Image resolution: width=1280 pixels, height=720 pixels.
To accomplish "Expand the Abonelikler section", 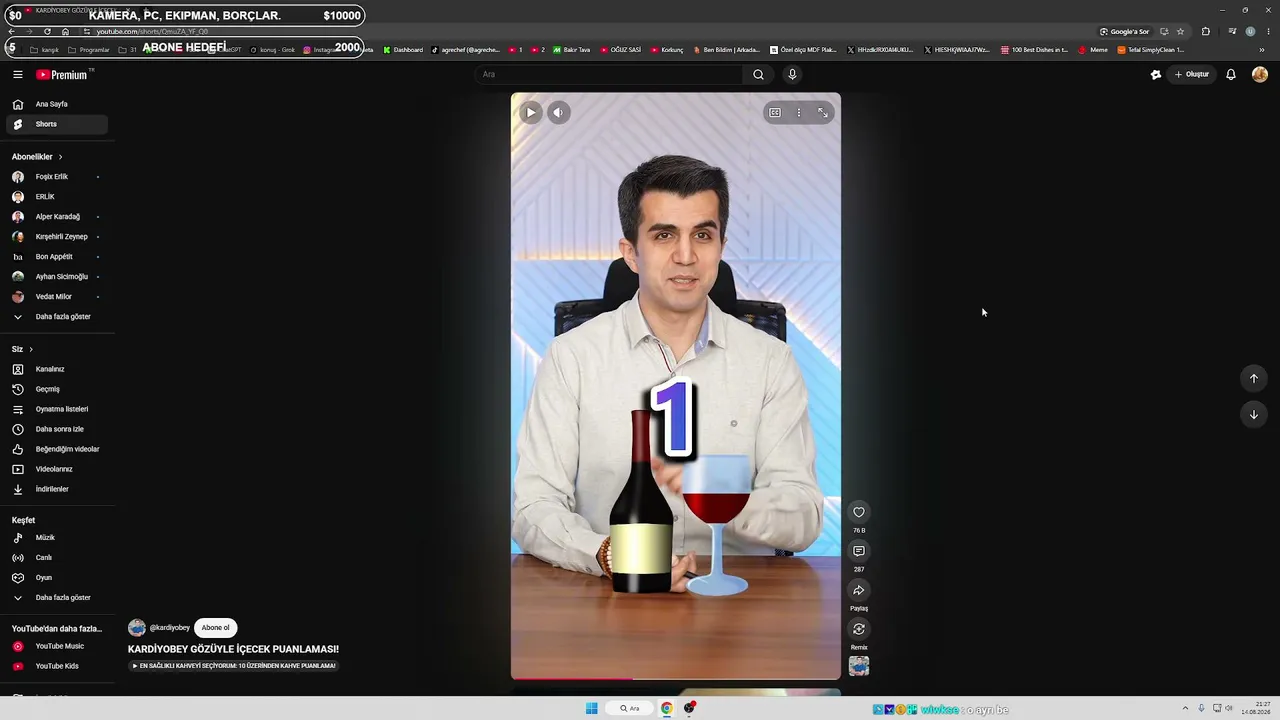I will [37, 157].
